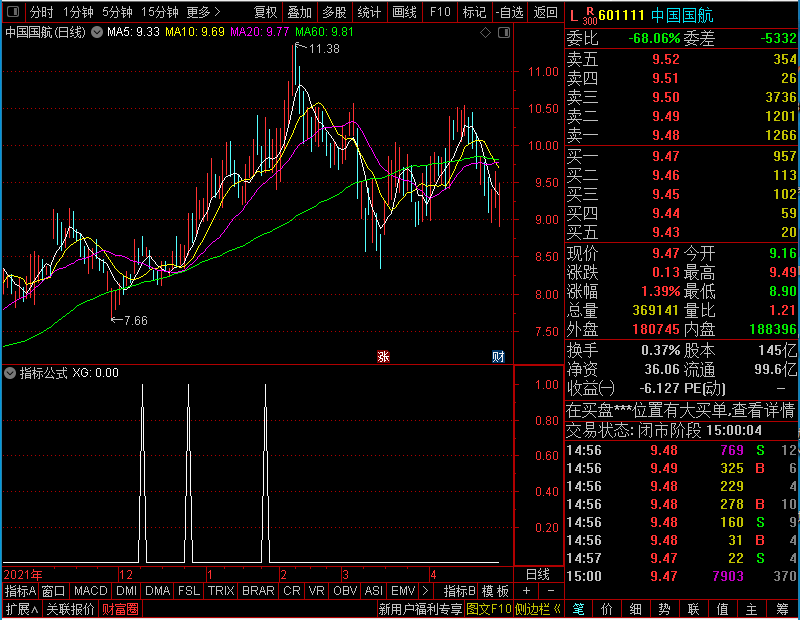
Task: Select the ASI indicator
Action: 373,591
